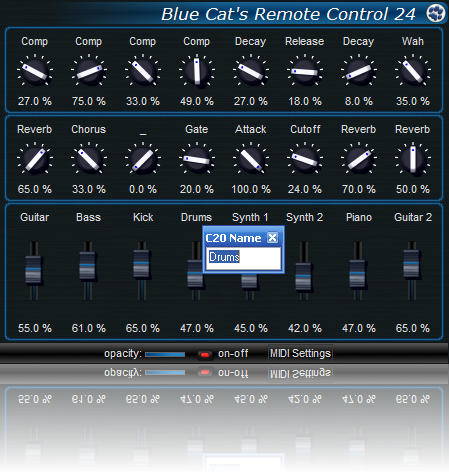Viewport: 449px width, 473px height.
Task: Click the Comp knob set at 27.0 %
Action: (35, 71)
